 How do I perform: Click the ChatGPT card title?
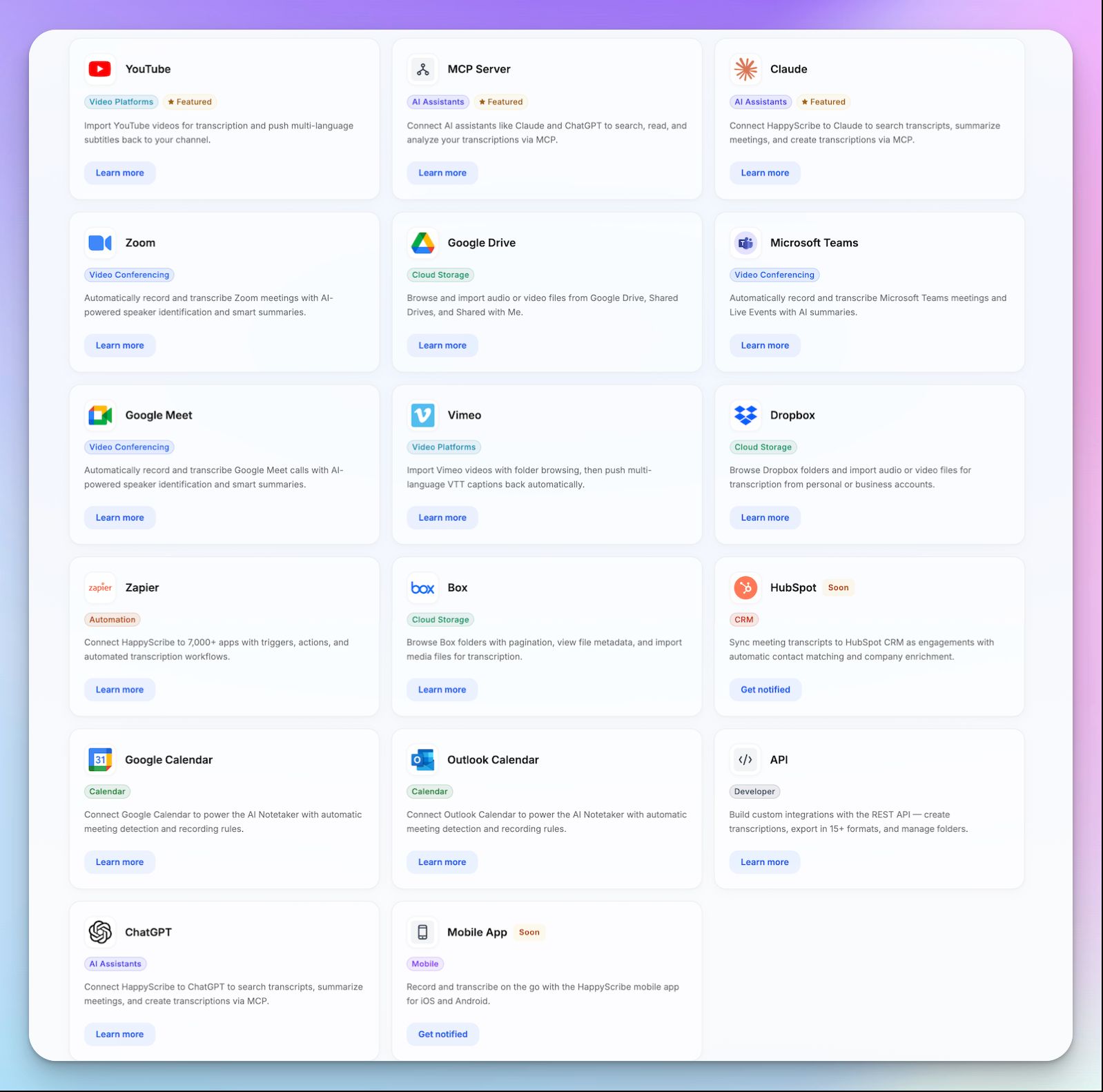coord(148,932)
